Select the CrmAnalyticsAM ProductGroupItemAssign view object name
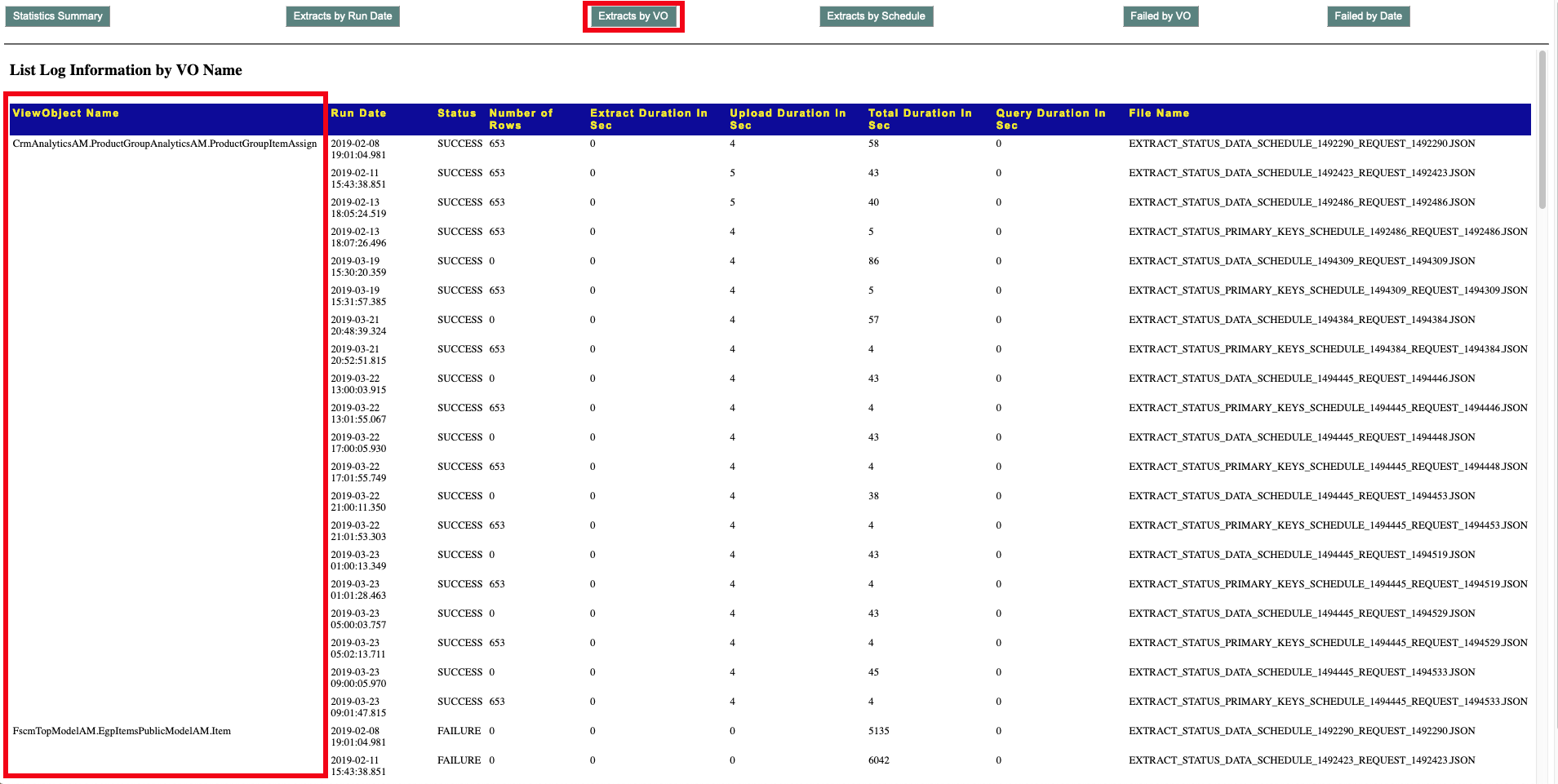This screenshot has height=784, width=1558. click(165, 144)
